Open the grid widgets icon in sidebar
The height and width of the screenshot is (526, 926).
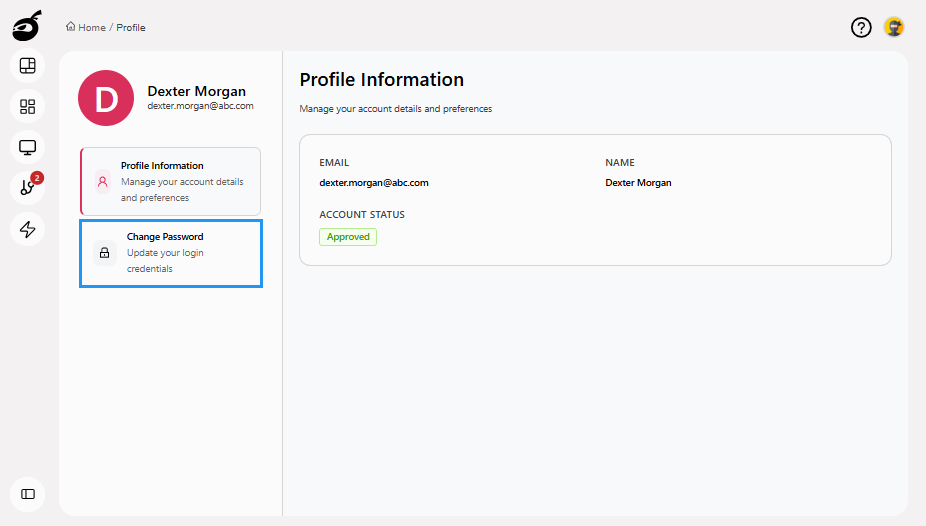coord(28,106)
